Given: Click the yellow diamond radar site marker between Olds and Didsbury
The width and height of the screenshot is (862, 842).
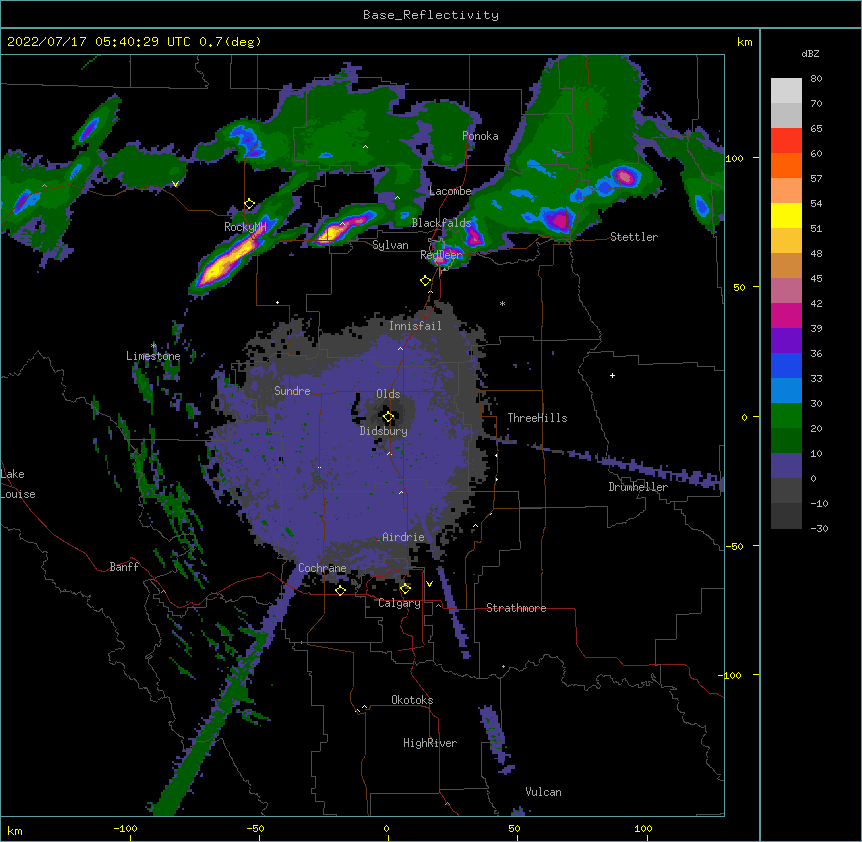Looking at the screenshot, I should pos(388,417).
